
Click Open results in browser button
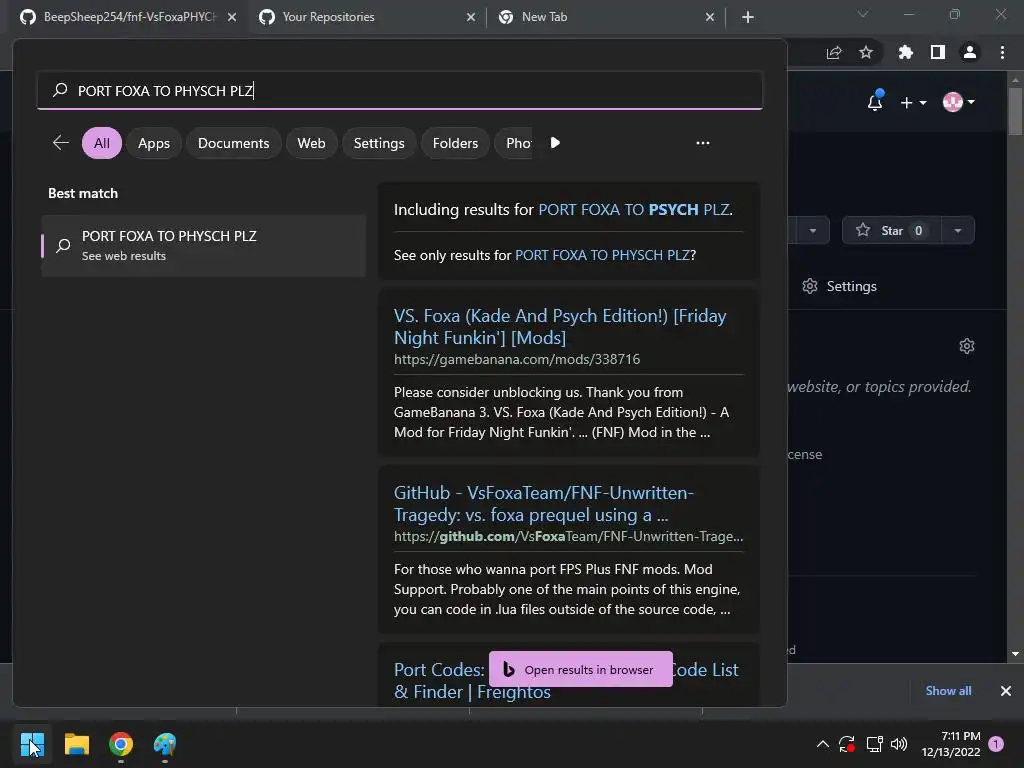coord(581,669)
